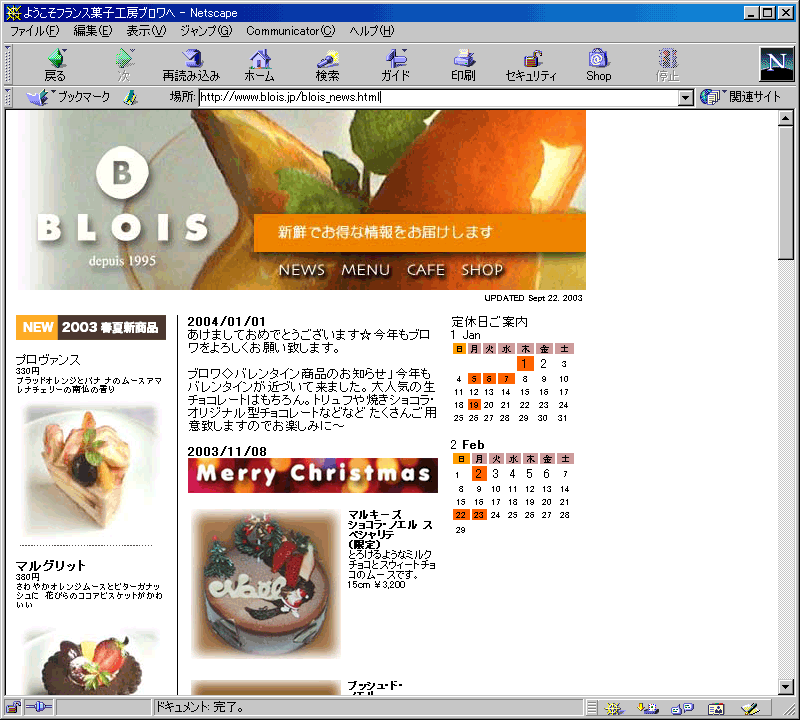
Task: Click the CAFE navigation link
Action: point(426,270)
